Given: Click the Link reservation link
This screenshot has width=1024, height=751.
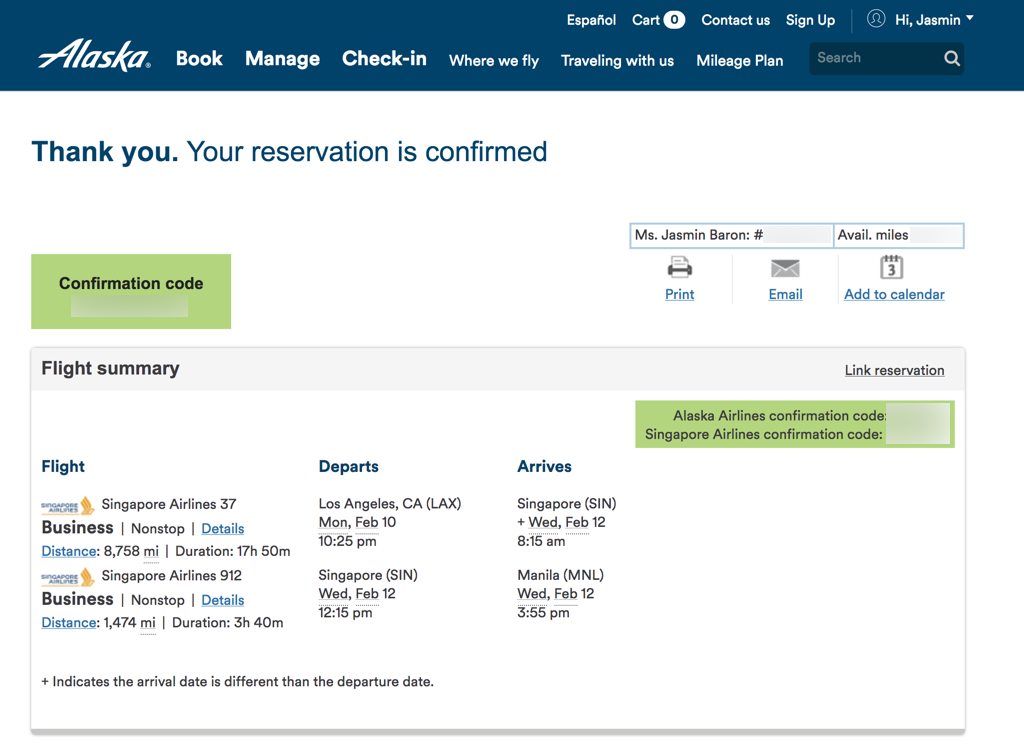Looking at the screenshot, I should pos(894,370).
